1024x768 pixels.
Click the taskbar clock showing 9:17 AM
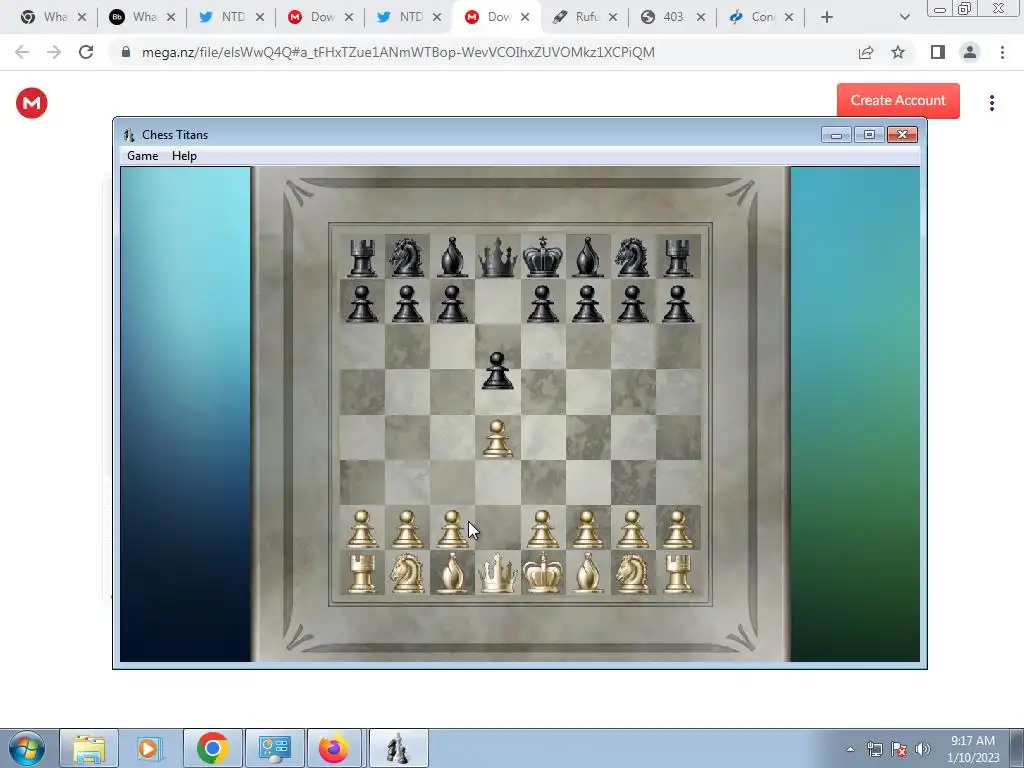(972, 748)
